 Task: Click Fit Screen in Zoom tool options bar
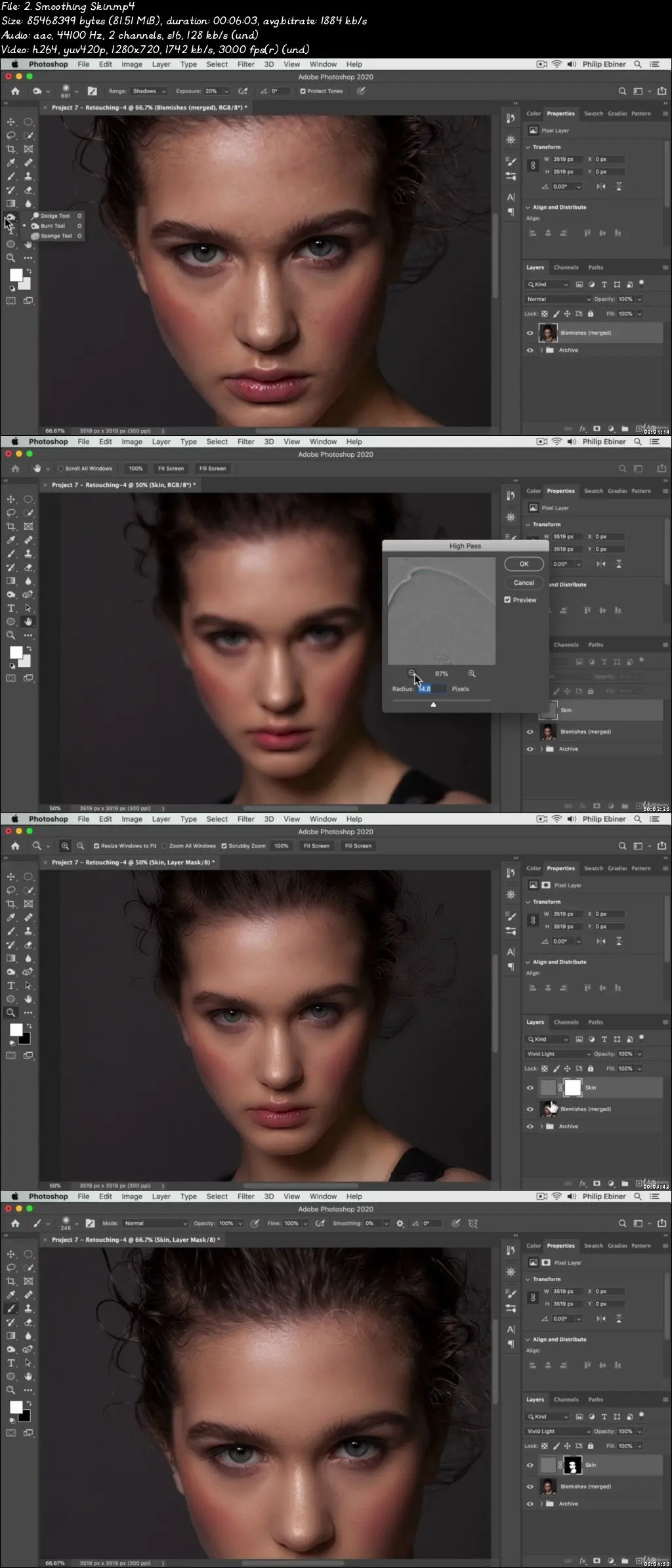[x=316, y=846]
